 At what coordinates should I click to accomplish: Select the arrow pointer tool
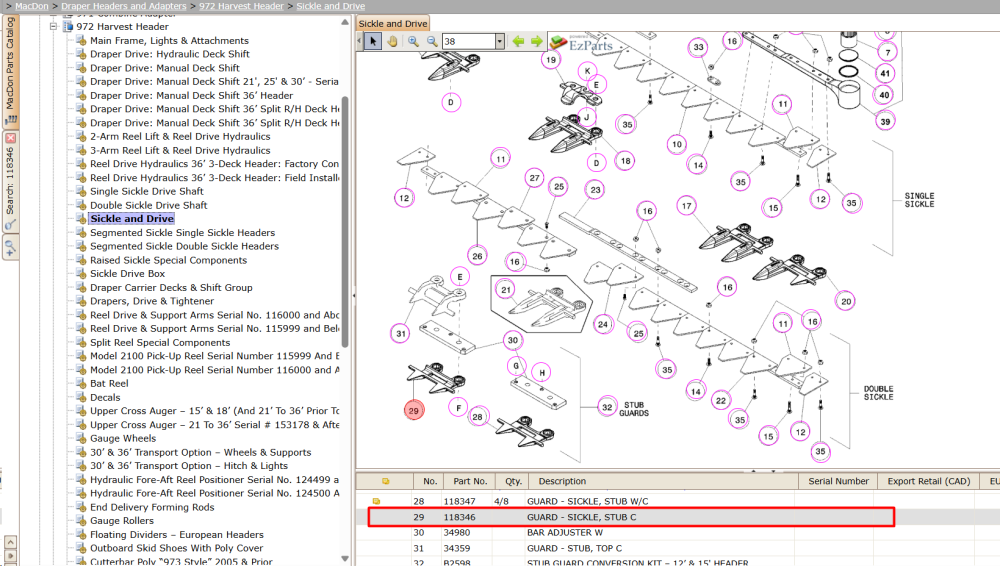click(373, 41)
